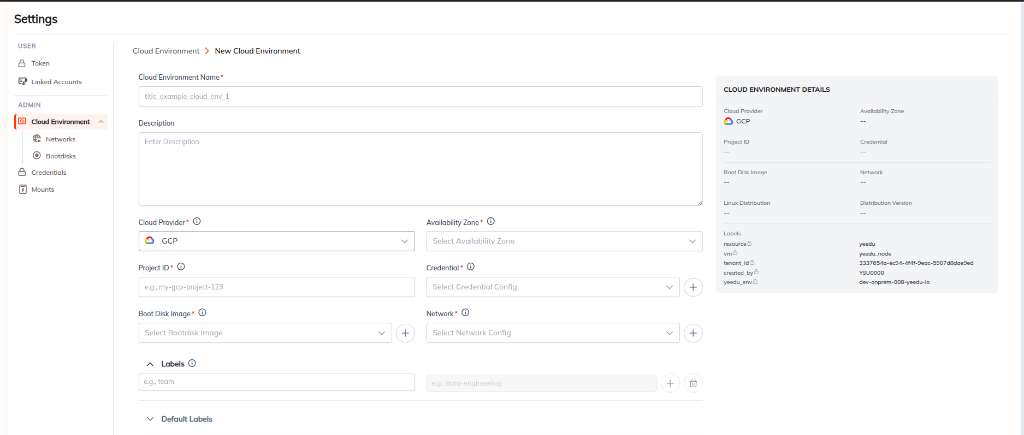The height and width of the screenshot is (435, 1024).
Task: Show Project ID info icon
Action: point(181,266)
